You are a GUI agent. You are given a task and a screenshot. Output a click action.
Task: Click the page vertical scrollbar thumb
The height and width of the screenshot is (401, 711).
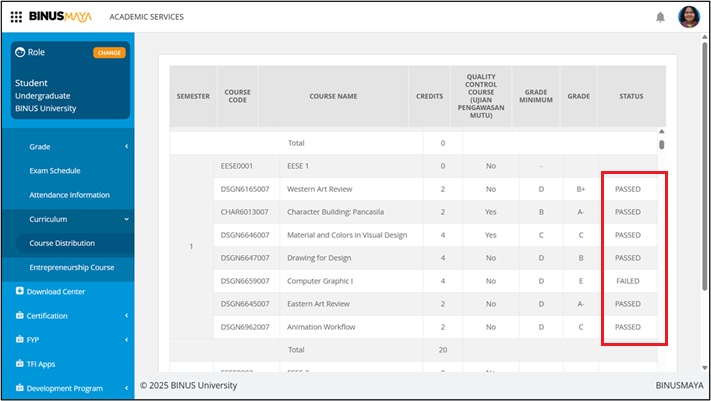[x=705, y=166]
